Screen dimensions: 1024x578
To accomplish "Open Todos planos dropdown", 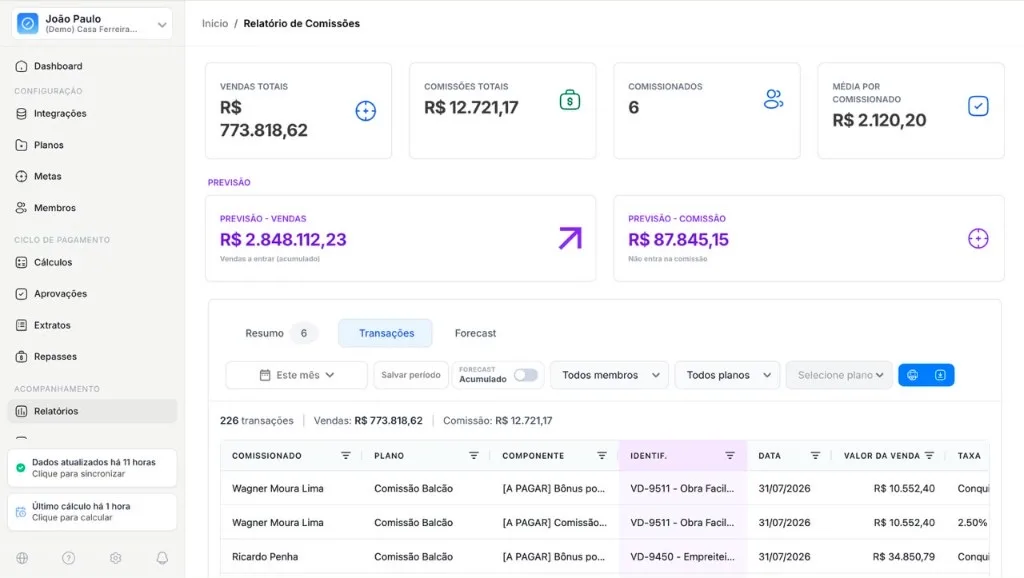I will 728,375.
